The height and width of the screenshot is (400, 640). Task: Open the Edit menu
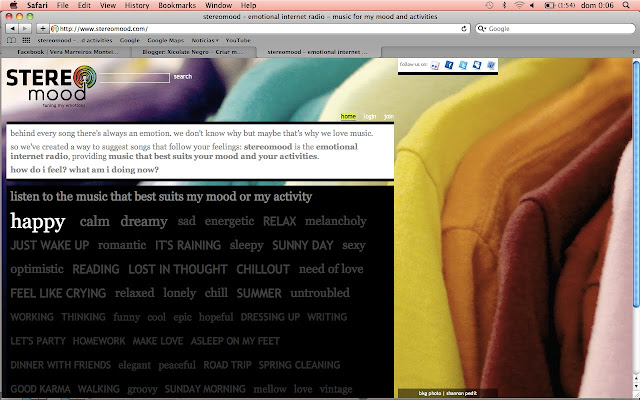click(84, 5)
